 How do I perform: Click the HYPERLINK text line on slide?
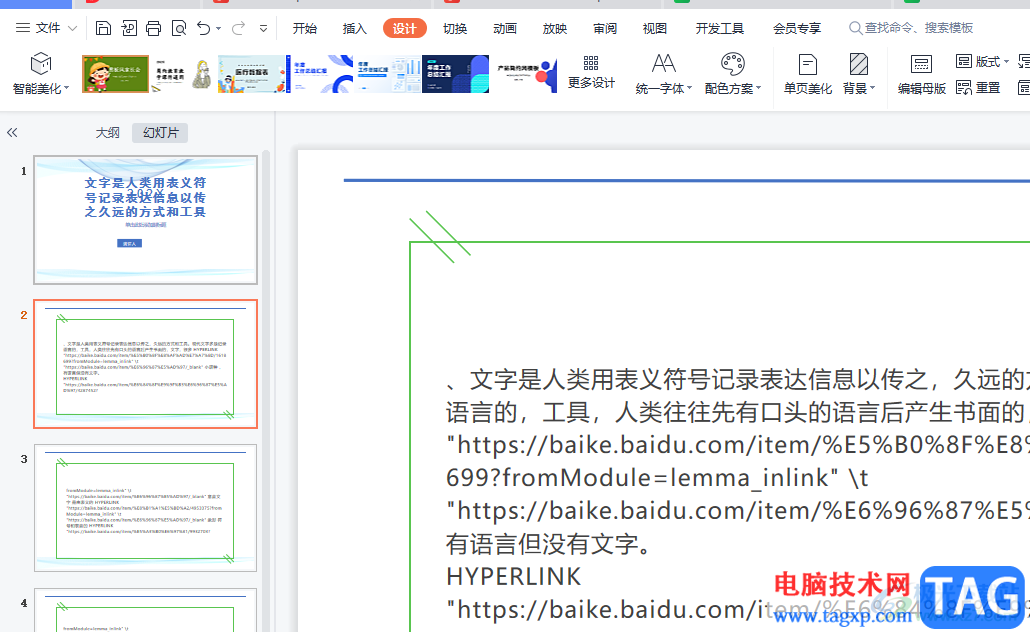pyautogui.click(x=514, y=576)
